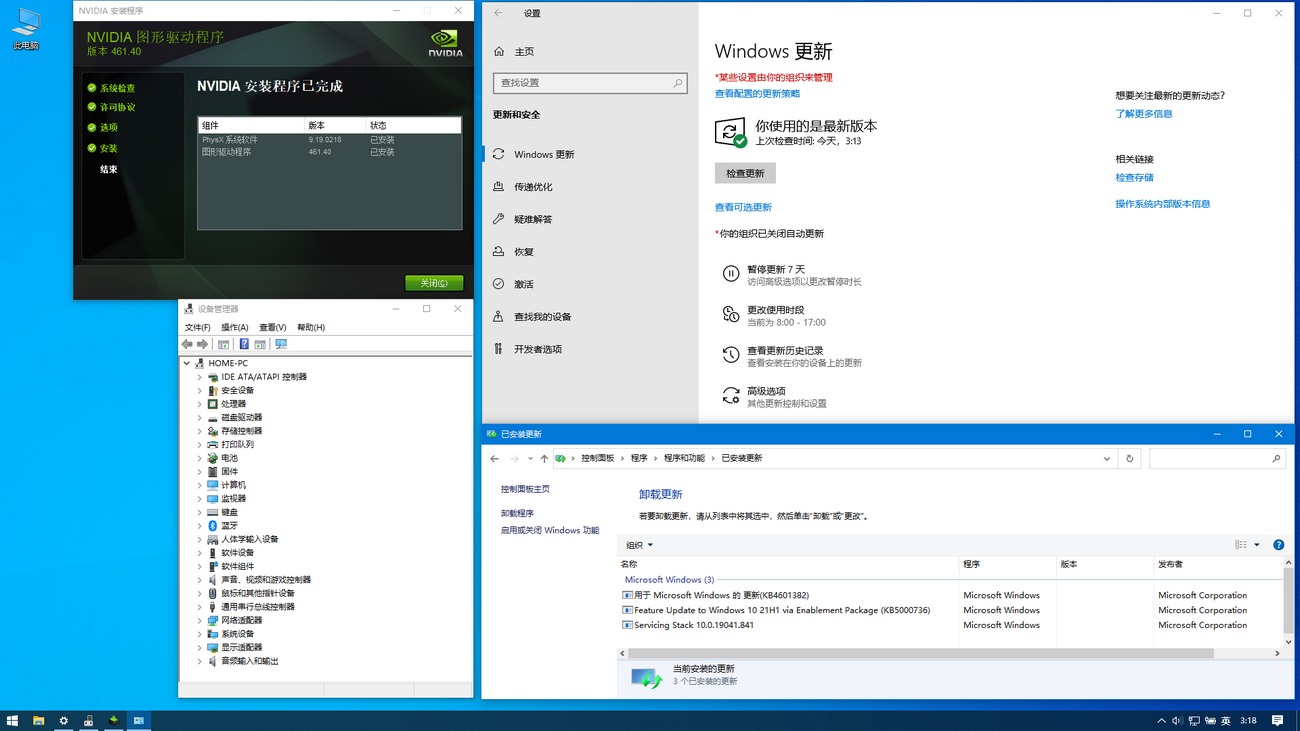Screen dimensions: 1300x731
Task: Click the volume icon in system tray
Action: click(1177, 720)
